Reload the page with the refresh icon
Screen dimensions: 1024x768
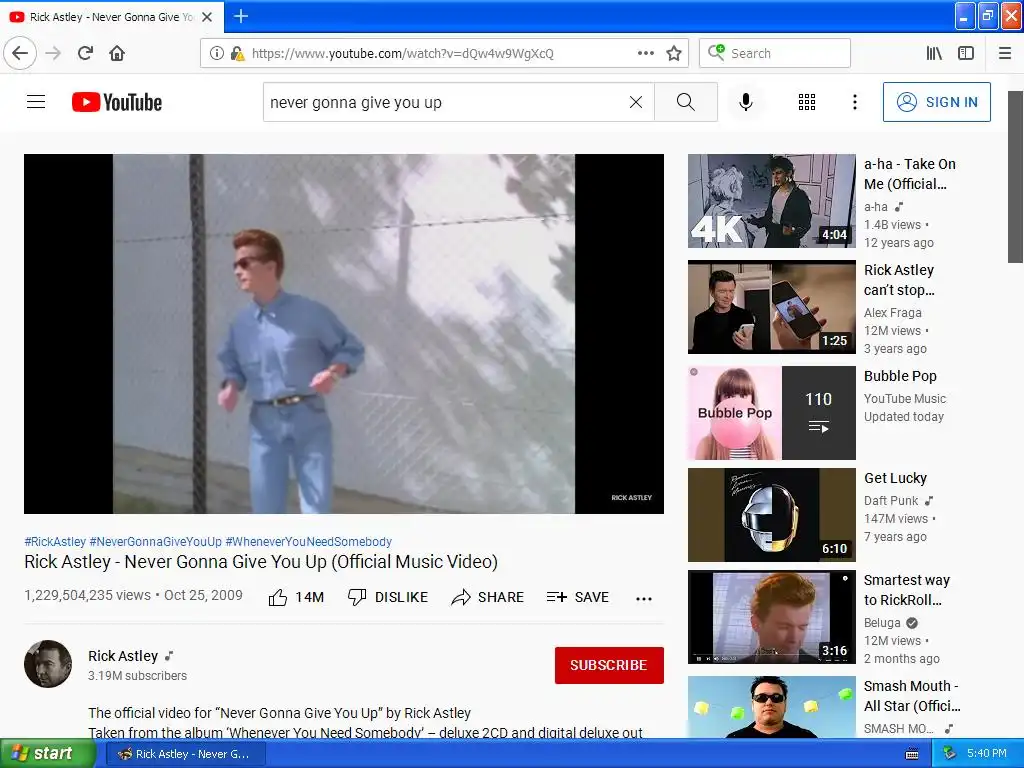[85, 53]
